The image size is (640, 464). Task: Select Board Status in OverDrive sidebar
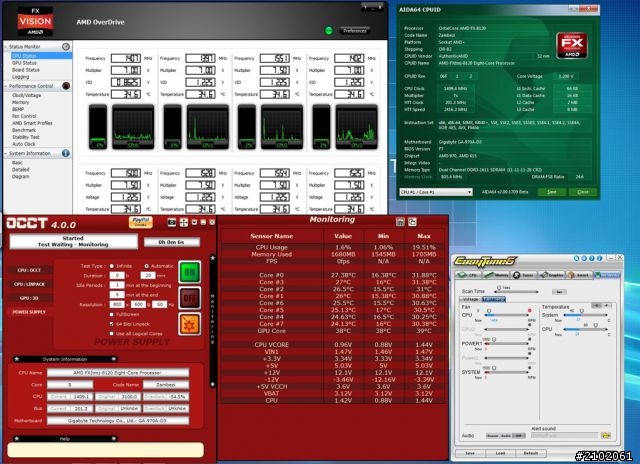26,70
